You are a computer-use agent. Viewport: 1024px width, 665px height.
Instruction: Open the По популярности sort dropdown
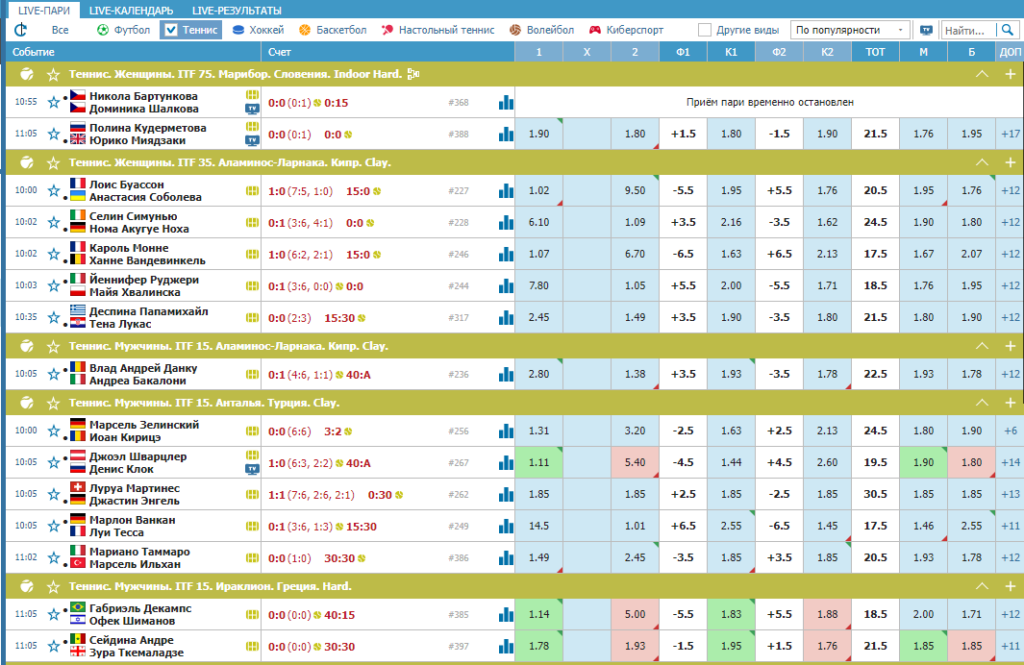(850, 30)
